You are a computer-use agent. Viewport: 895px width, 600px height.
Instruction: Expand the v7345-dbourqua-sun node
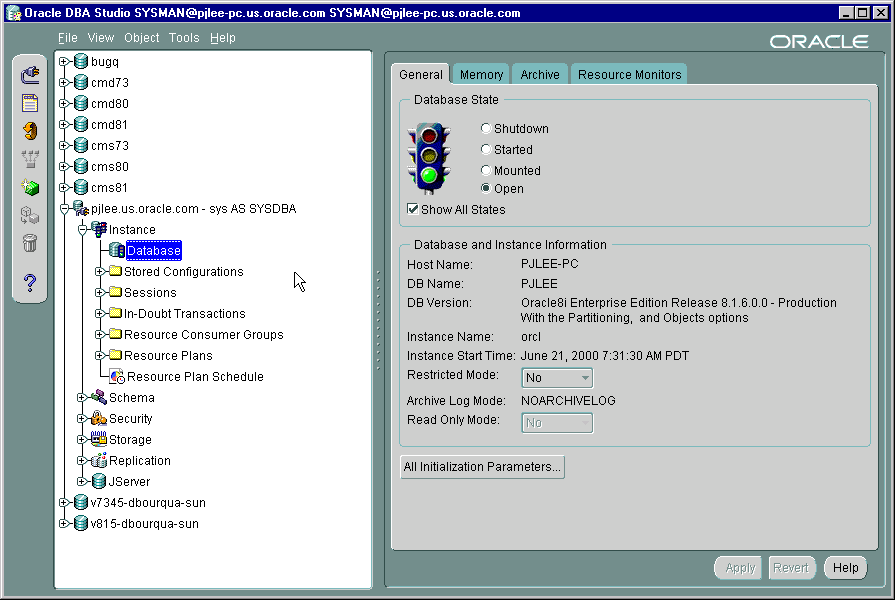click(x=64, y=502)
